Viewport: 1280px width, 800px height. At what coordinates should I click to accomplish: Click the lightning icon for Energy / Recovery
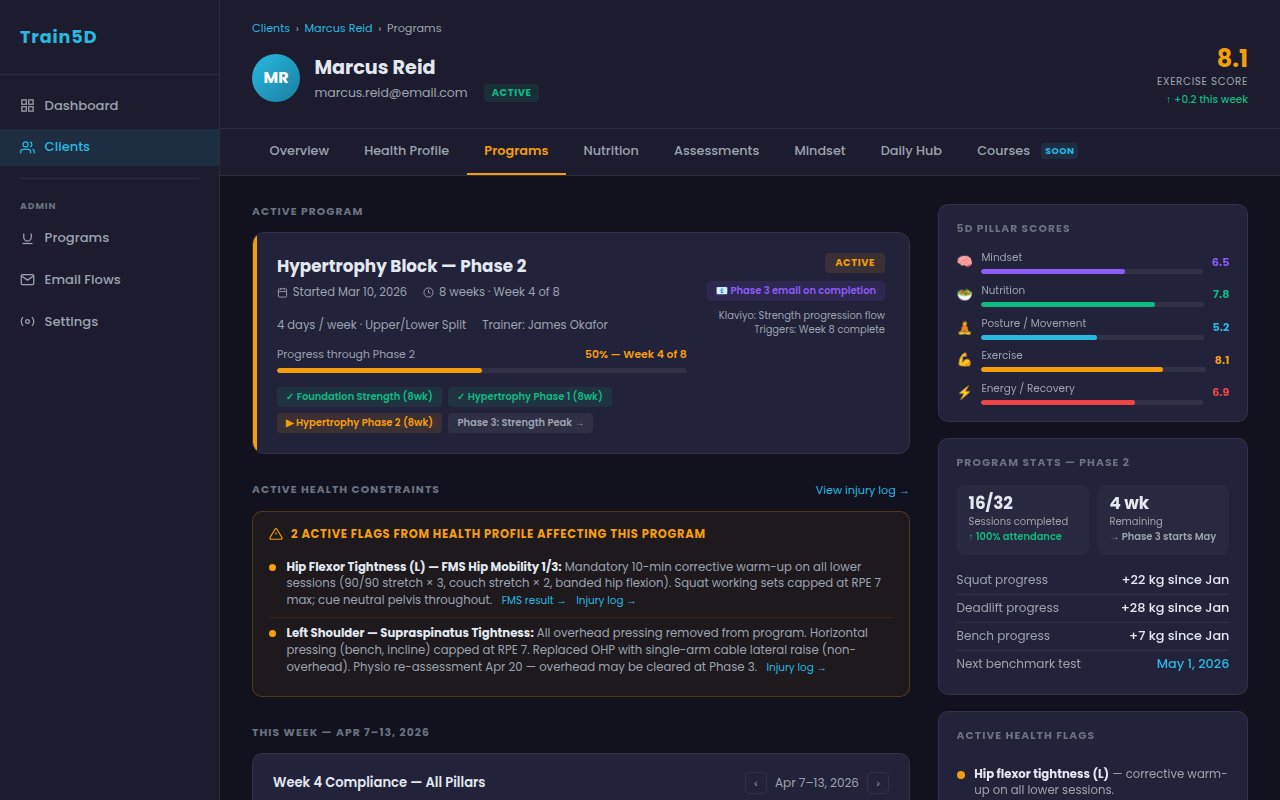(965, 392)
